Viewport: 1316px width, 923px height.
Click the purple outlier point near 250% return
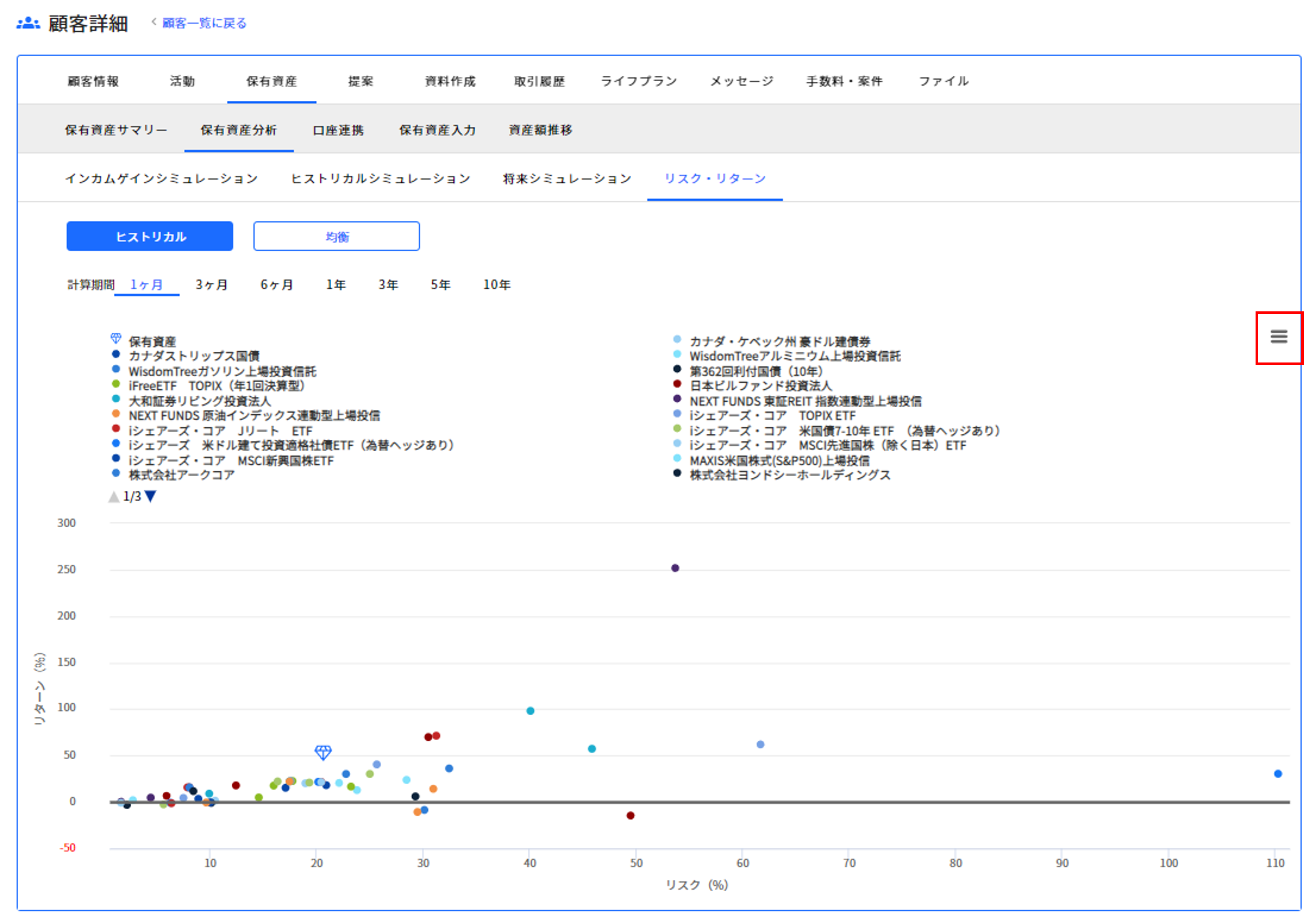pyautogui.click(x=675, y=568)
